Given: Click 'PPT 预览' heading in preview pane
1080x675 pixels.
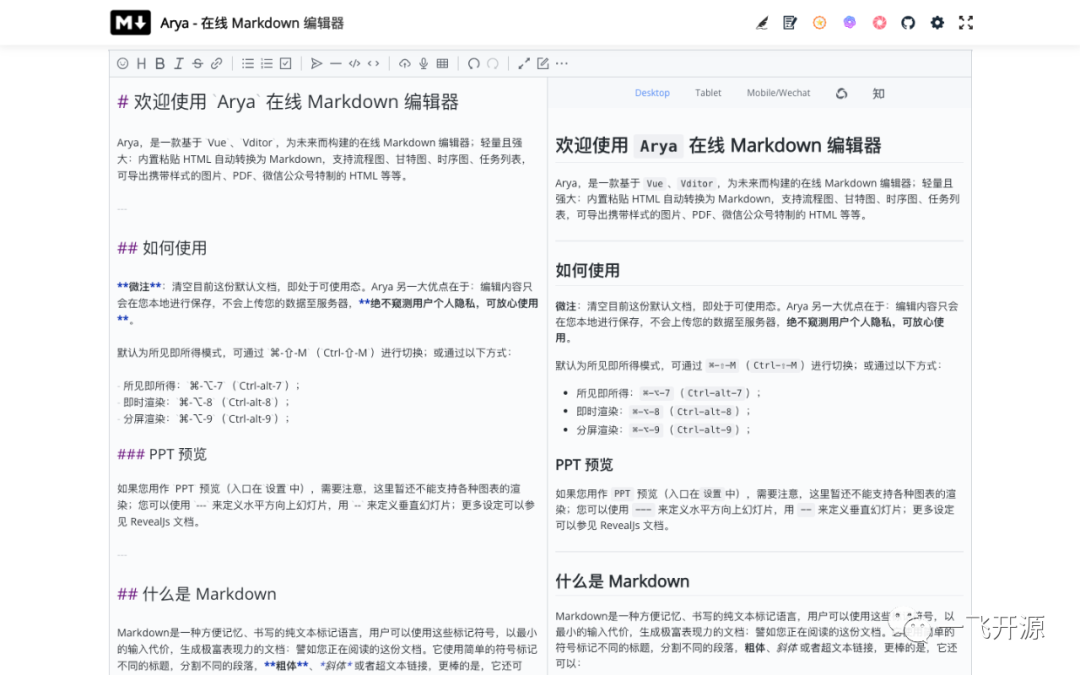Looking at the screenshot, I should coord(584,465).
